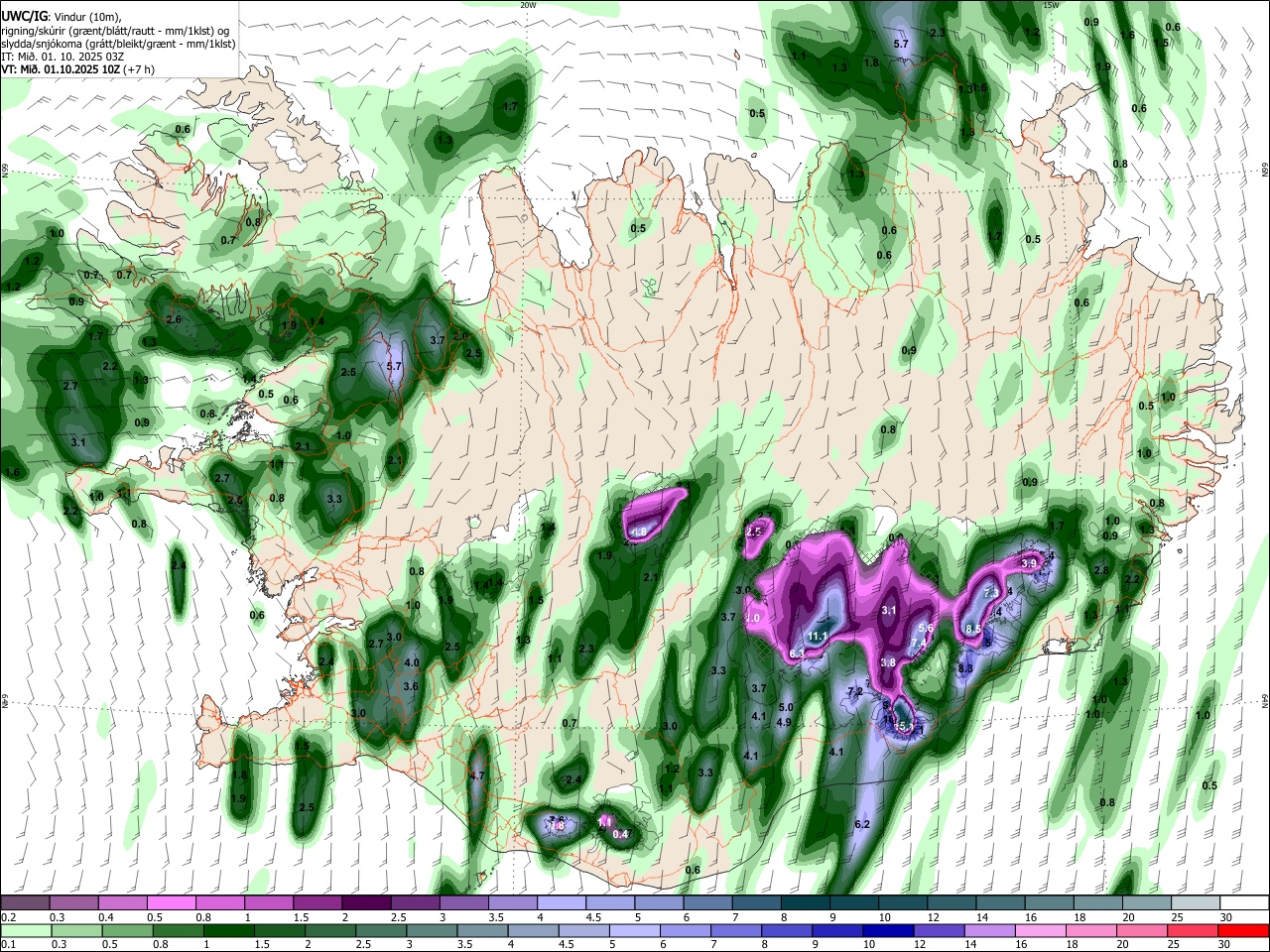Image resolution: width=1270 pixels, height=952 pixels.
Task: Select the 6.3 value label on map
Action: coord(797,654)
